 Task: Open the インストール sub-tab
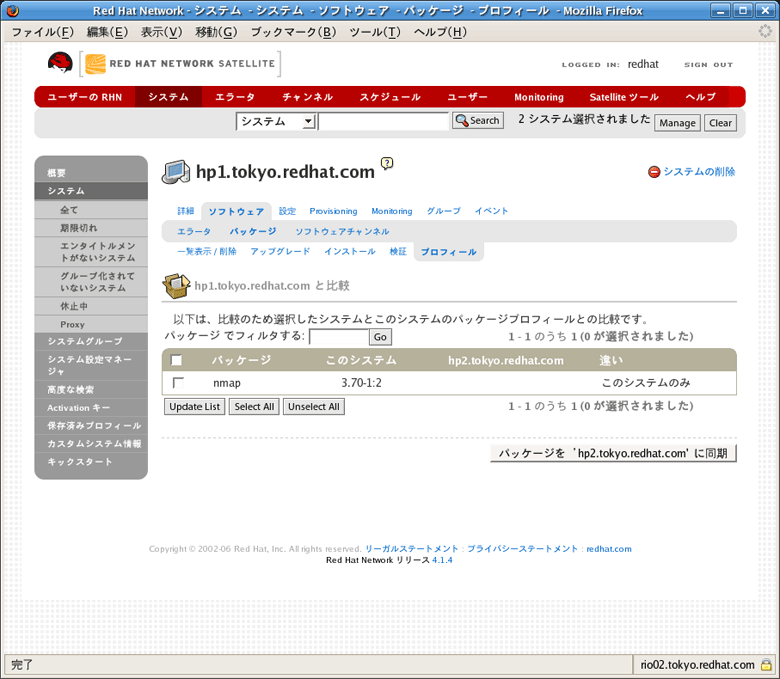click(x=350, y=251)
